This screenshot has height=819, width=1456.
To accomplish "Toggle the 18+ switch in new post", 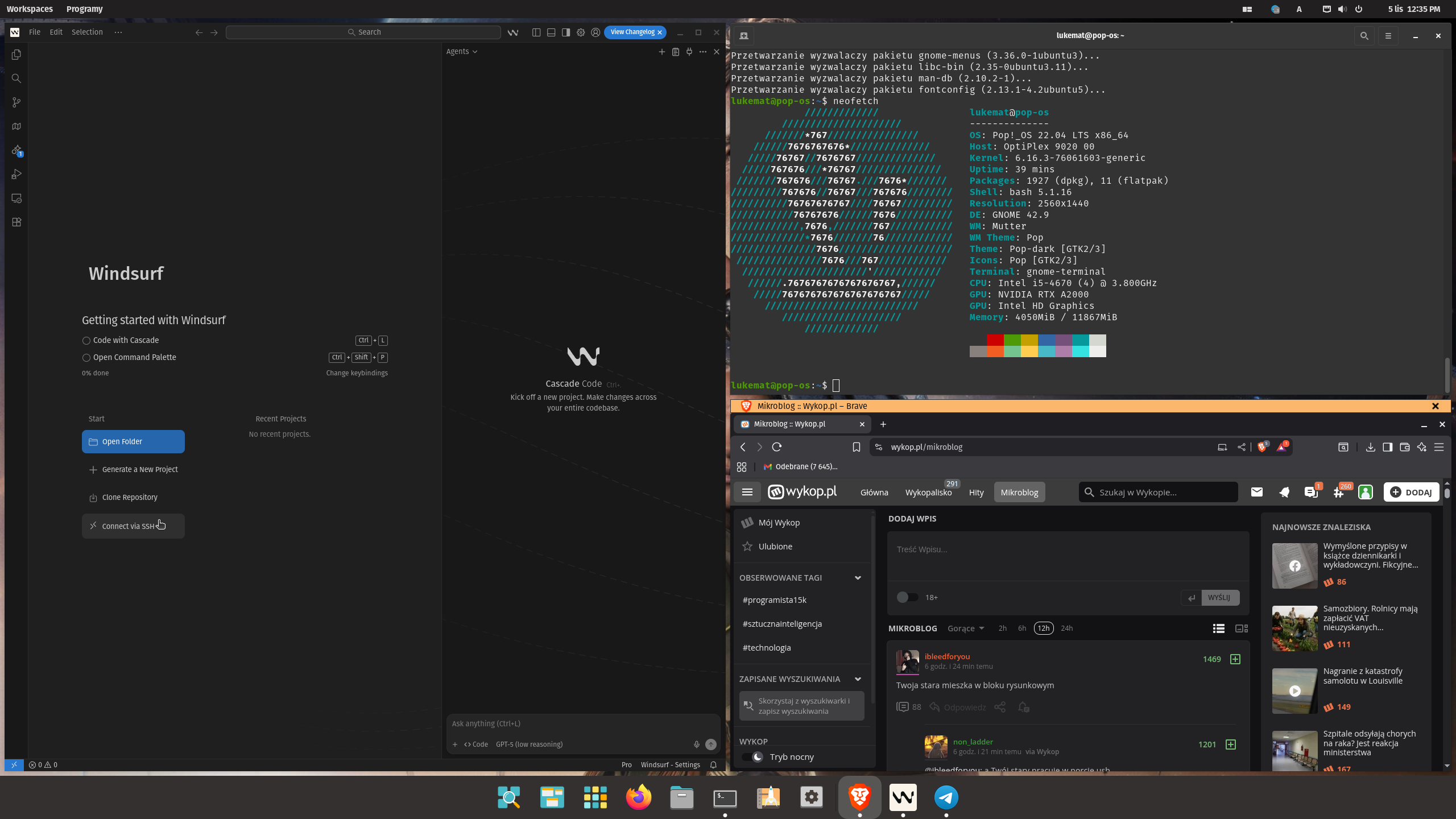I will [x=907, y=597].
